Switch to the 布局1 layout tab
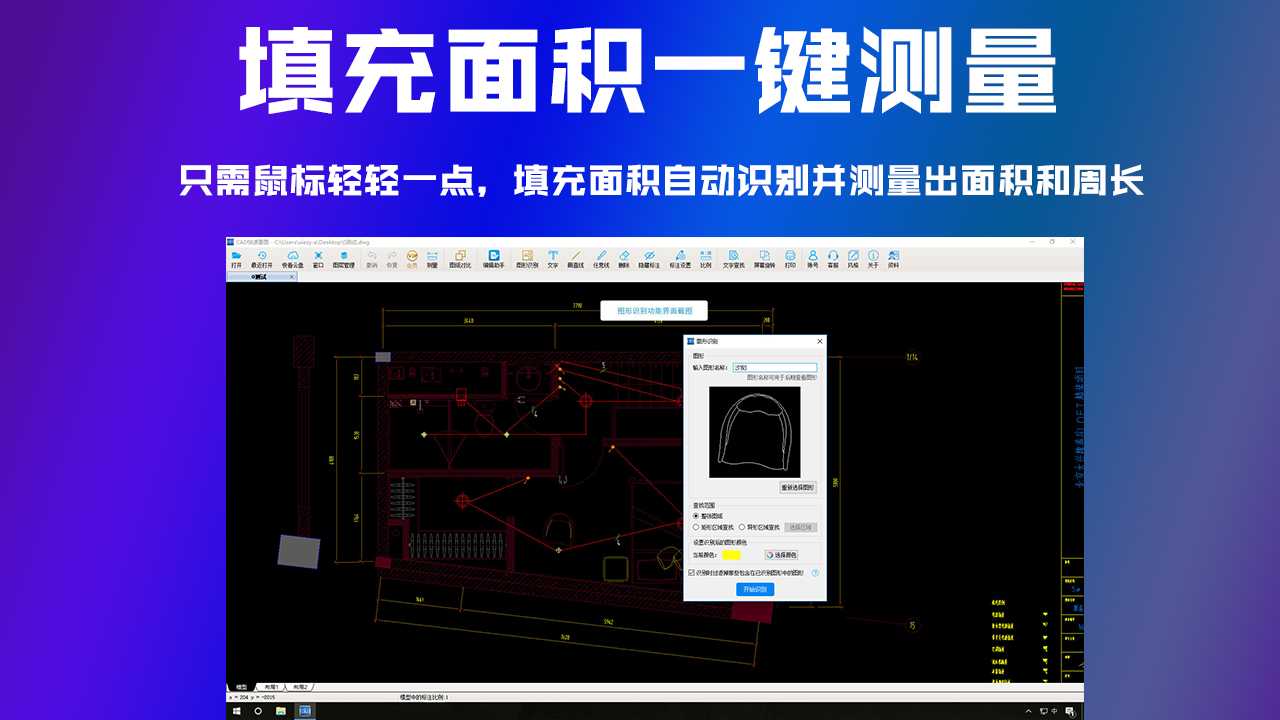The height and width of the screenshot is (720, 1280). (272, 685)
